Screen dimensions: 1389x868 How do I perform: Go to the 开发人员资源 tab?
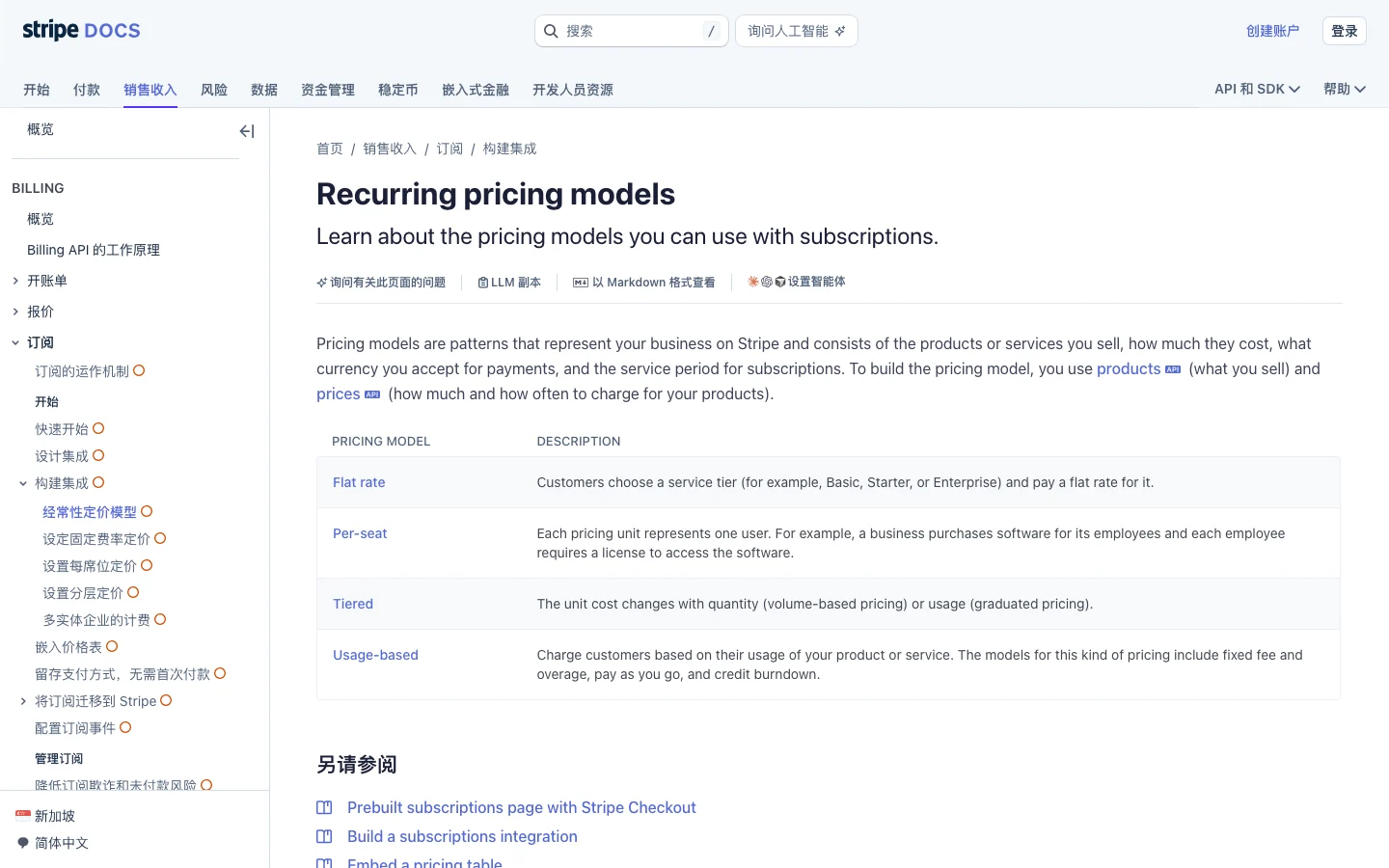click(x=573, y=90)
